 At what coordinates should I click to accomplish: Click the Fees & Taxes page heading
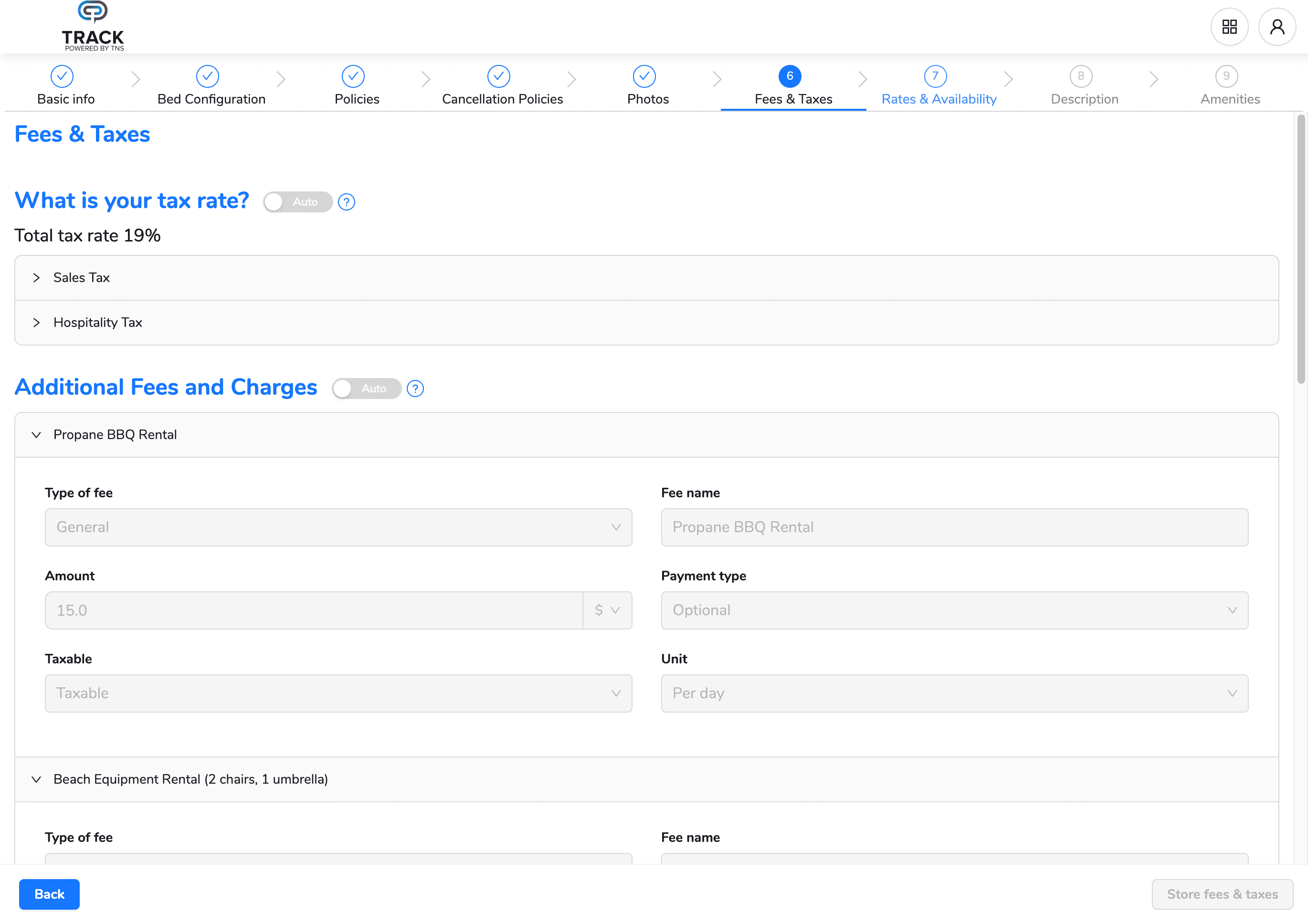coord(82,135)
